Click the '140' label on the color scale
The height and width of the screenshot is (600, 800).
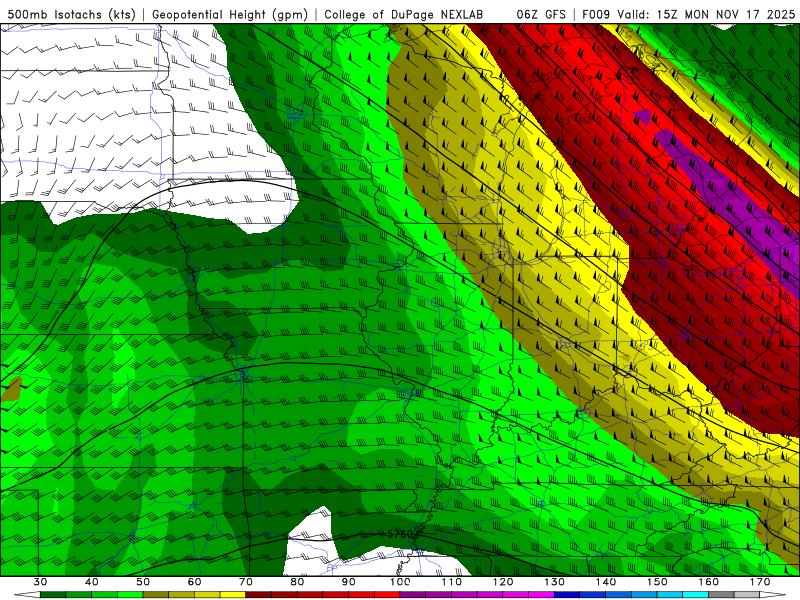pos(606,582)
